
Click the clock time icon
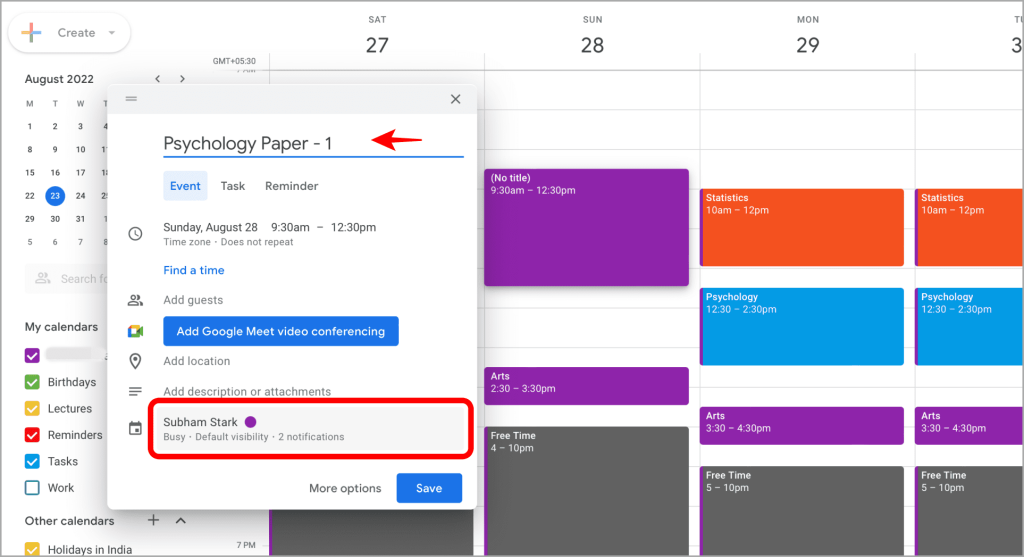(x=135, y=234)
